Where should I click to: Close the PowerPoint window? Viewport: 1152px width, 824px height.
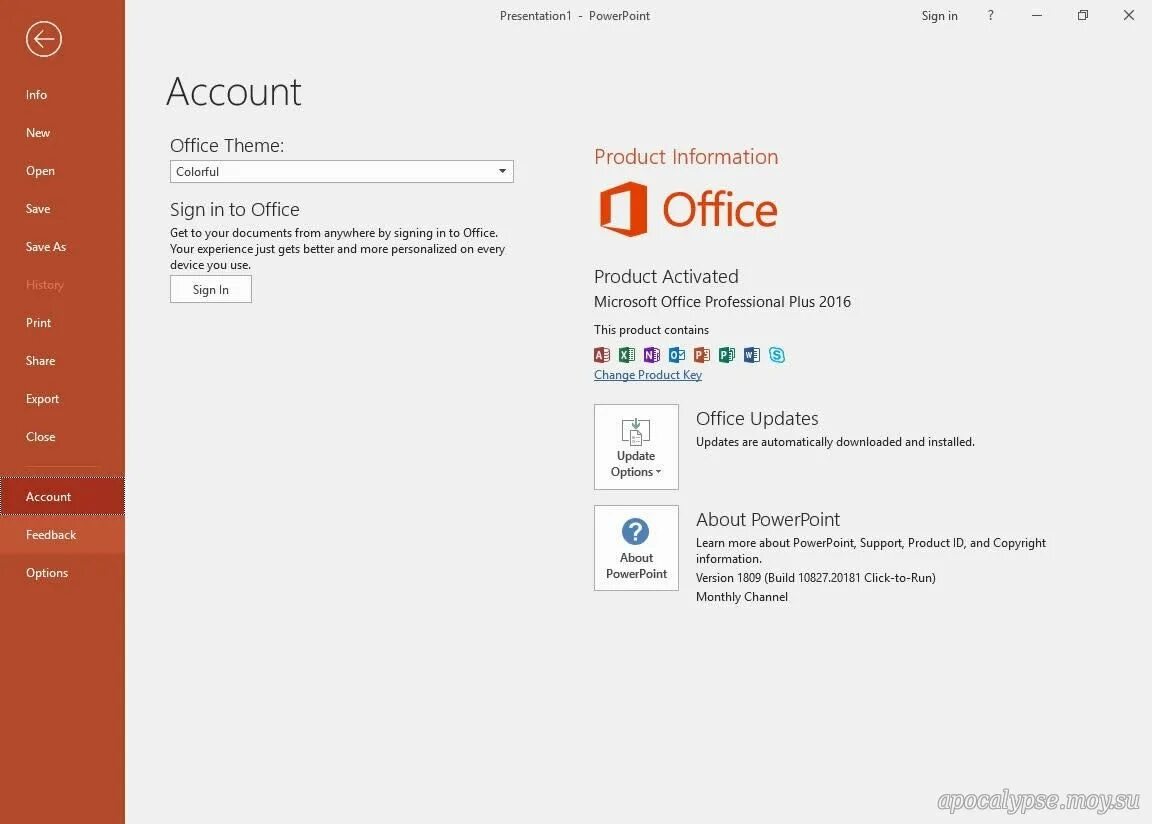coord(1129,15)
